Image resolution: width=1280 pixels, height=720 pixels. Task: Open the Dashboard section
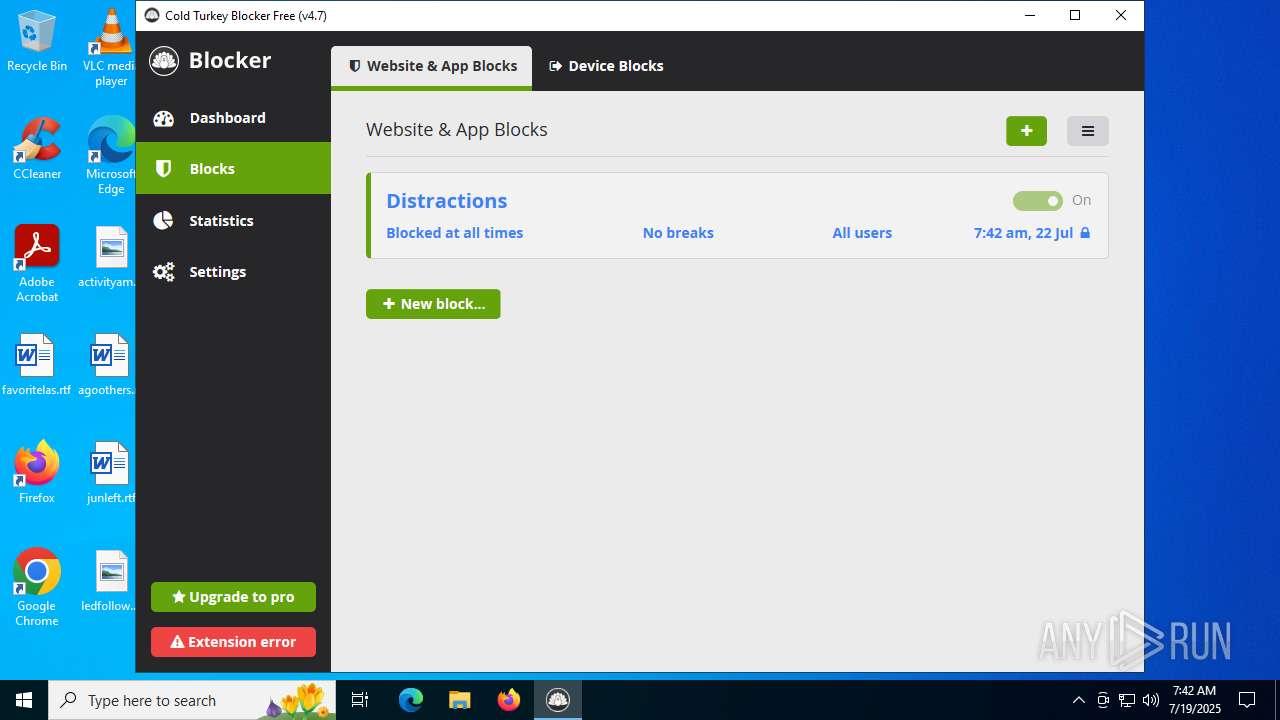(x=233, y=118)
